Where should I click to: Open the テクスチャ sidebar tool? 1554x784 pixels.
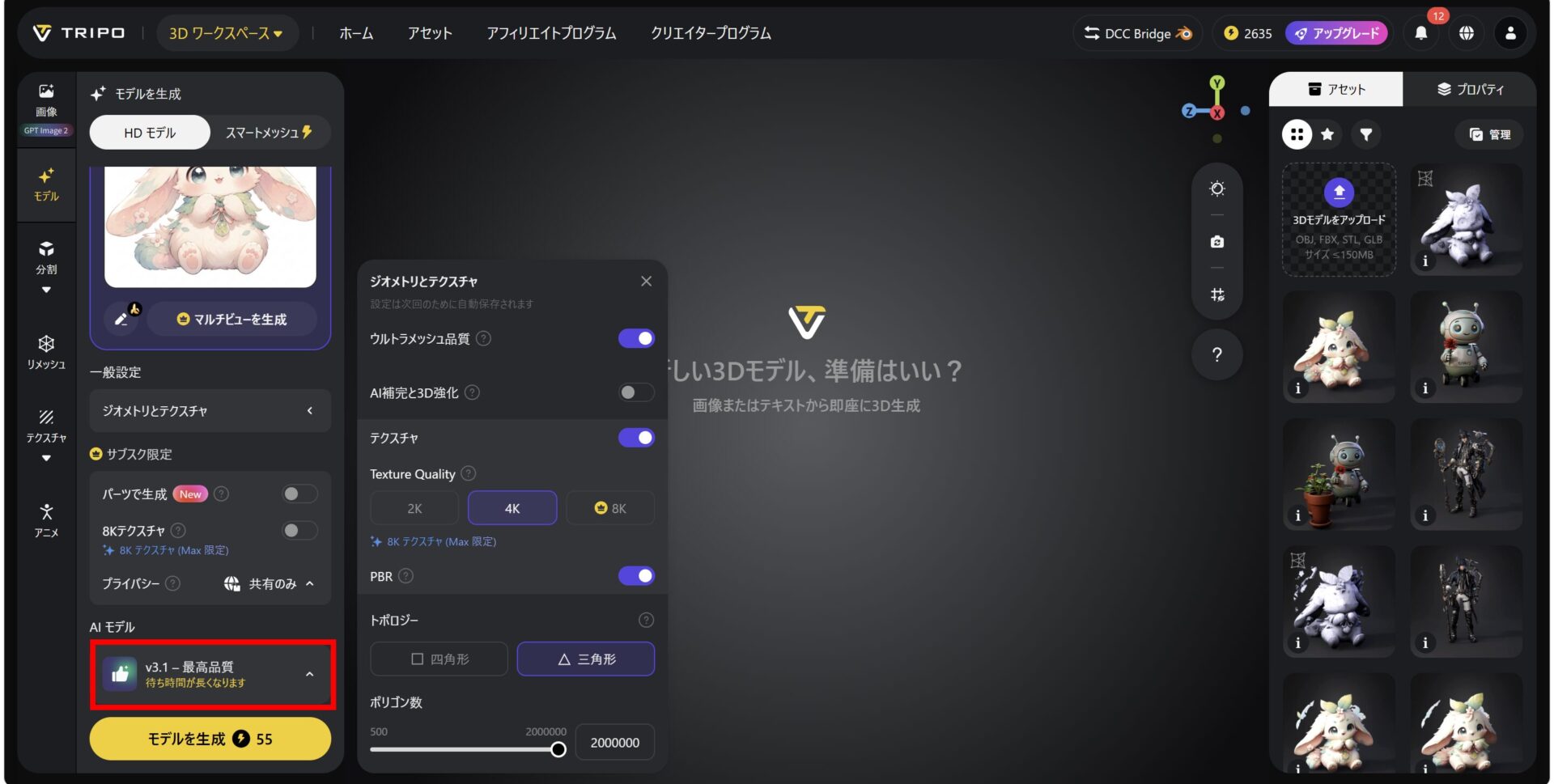[x=46, y=426]
